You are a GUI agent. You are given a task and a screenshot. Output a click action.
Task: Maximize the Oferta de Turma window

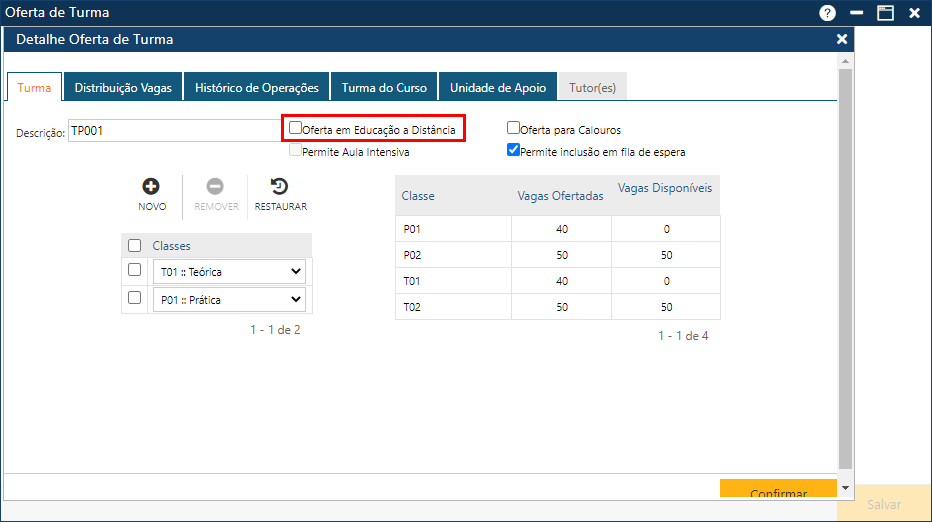click(885, 13)
